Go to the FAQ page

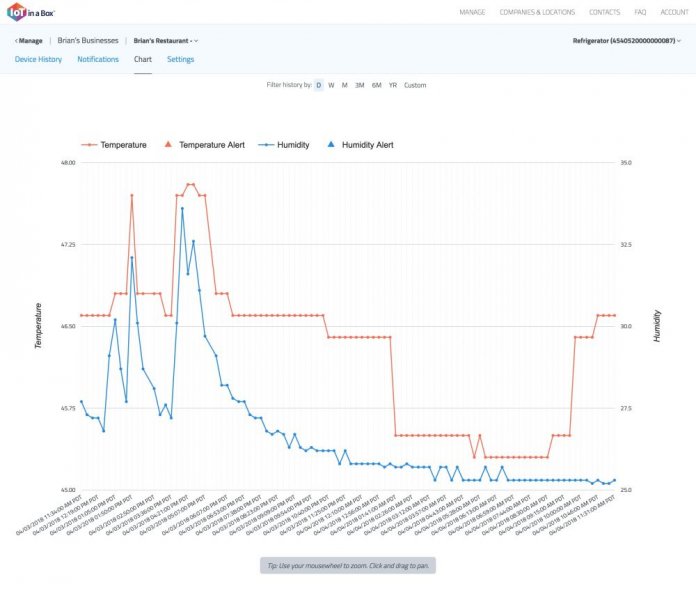tap(639, 12)
